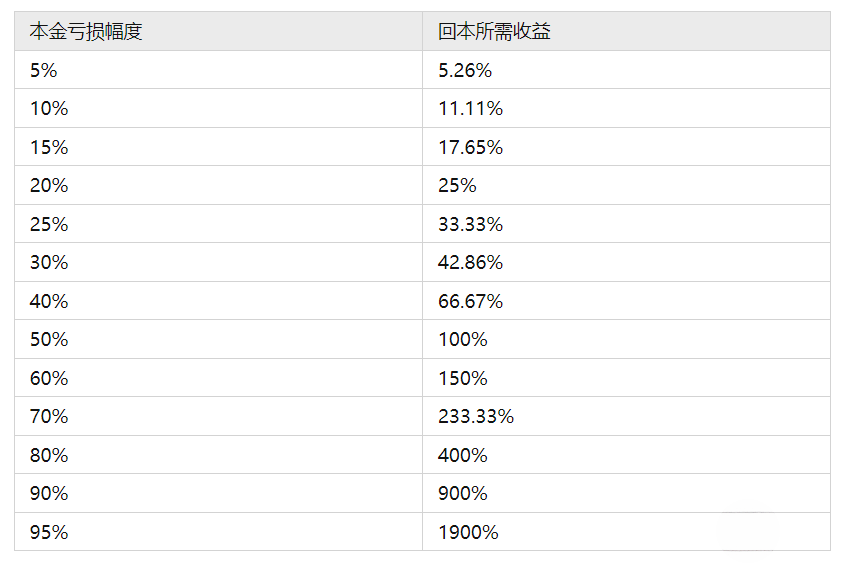Screen dimensions: 847x565
Task: Click the 33.33% return cell
Action: (470, 224)
